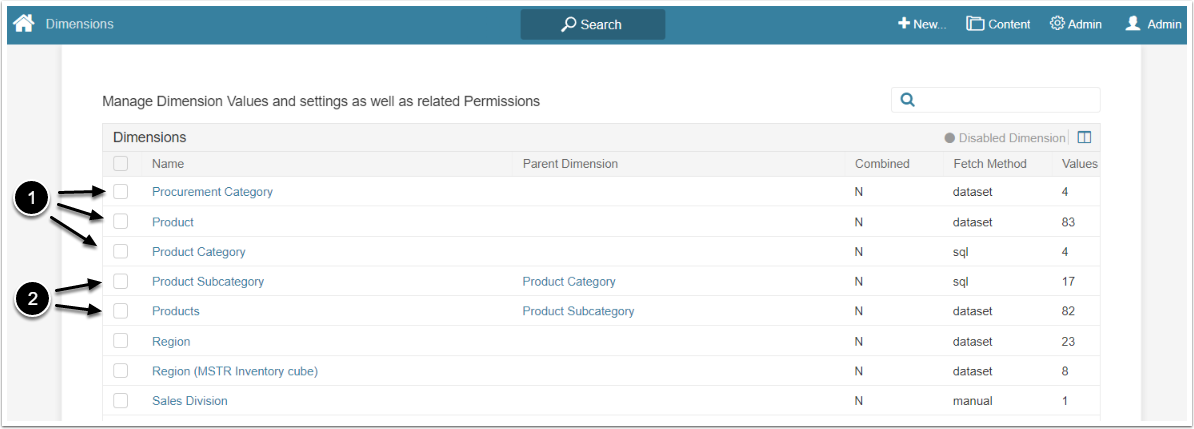Viewport: 1194px width, 429px height.
Task: Tick the Procurement Category checkbox
Action: 121,191
